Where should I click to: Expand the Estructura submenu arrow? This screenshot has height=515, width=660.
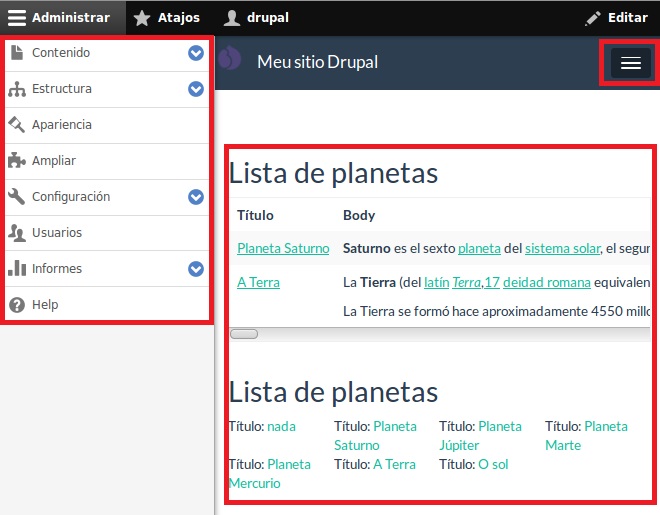196,89
